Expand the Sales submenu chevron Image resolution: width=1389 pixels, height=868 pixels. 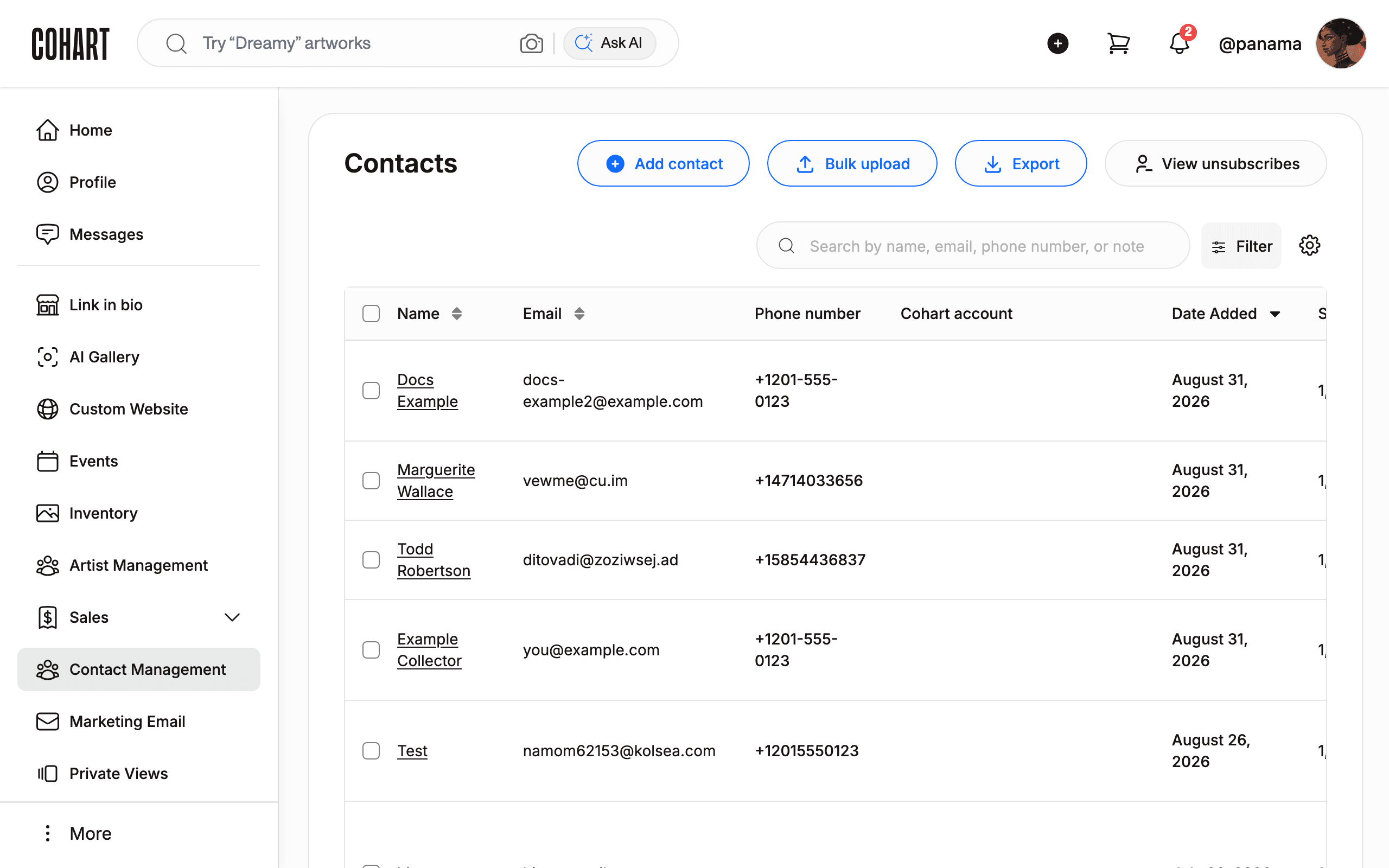(x=232, y=618)
